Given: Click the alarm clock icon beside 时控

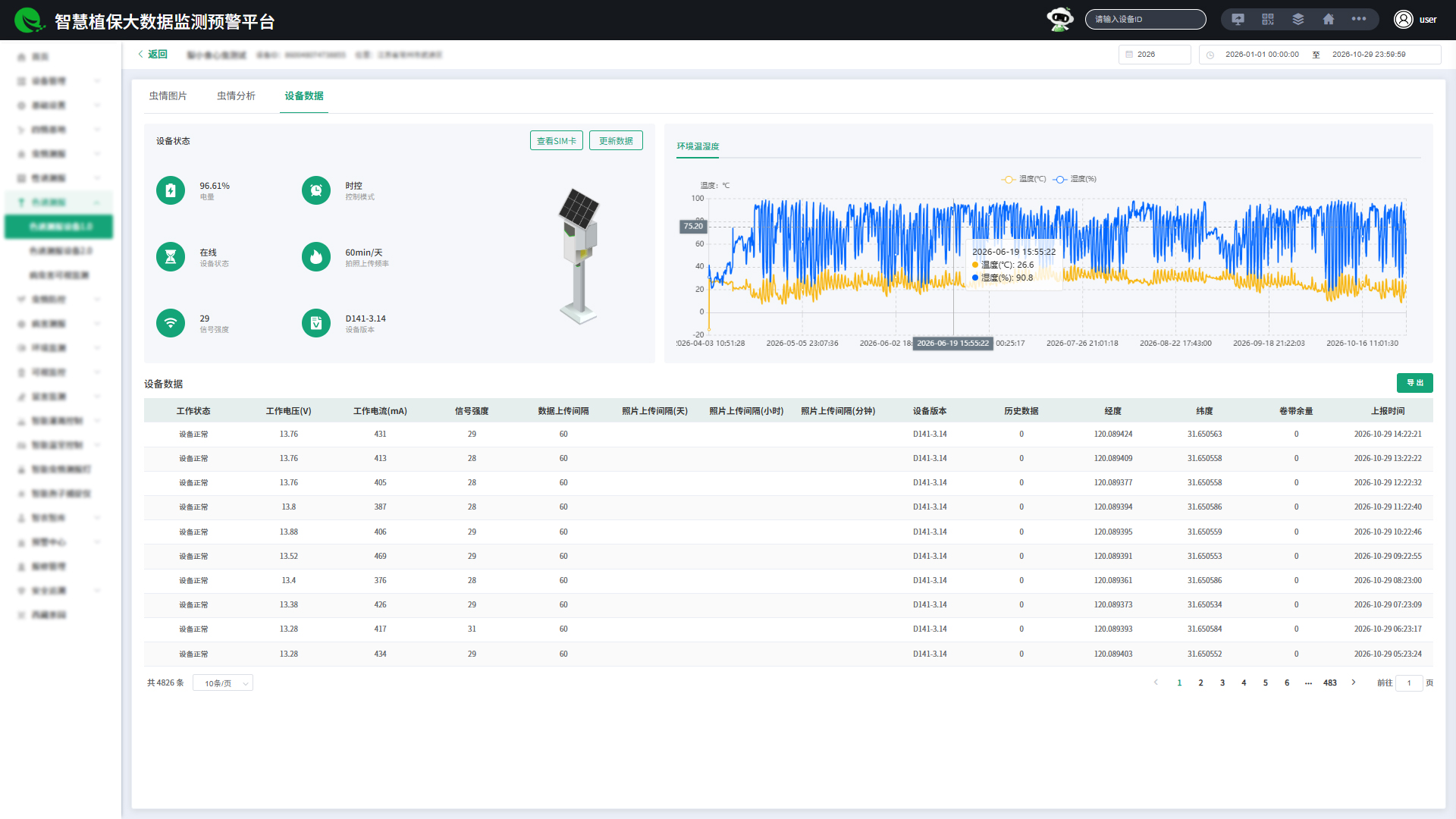Looking at the screenshot, I should coord(316,190).
